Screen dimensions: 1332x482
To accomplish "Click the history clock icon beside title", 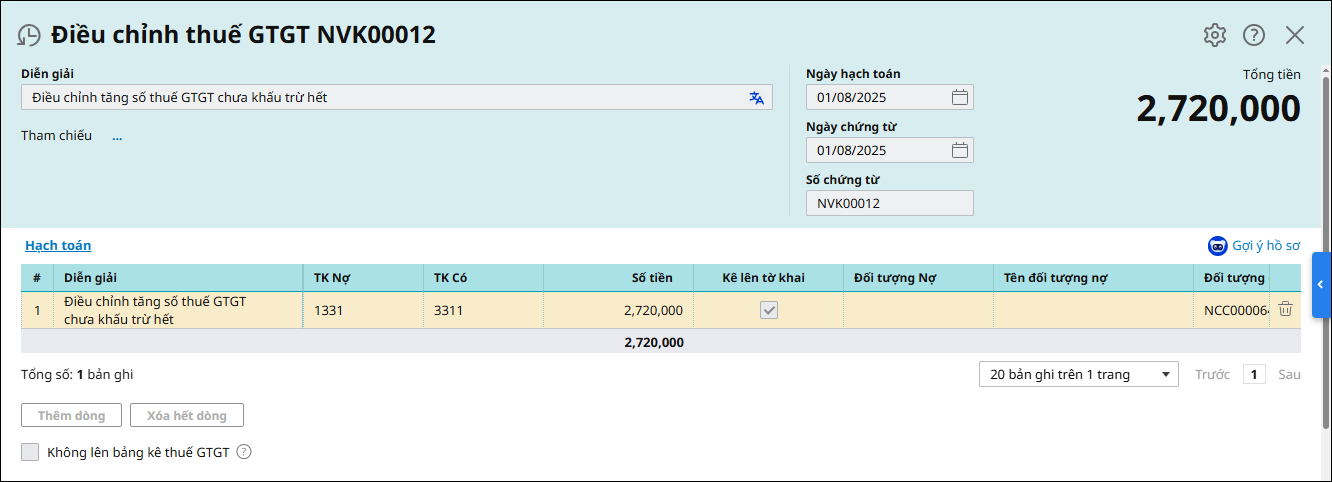I will click(29, 35).
